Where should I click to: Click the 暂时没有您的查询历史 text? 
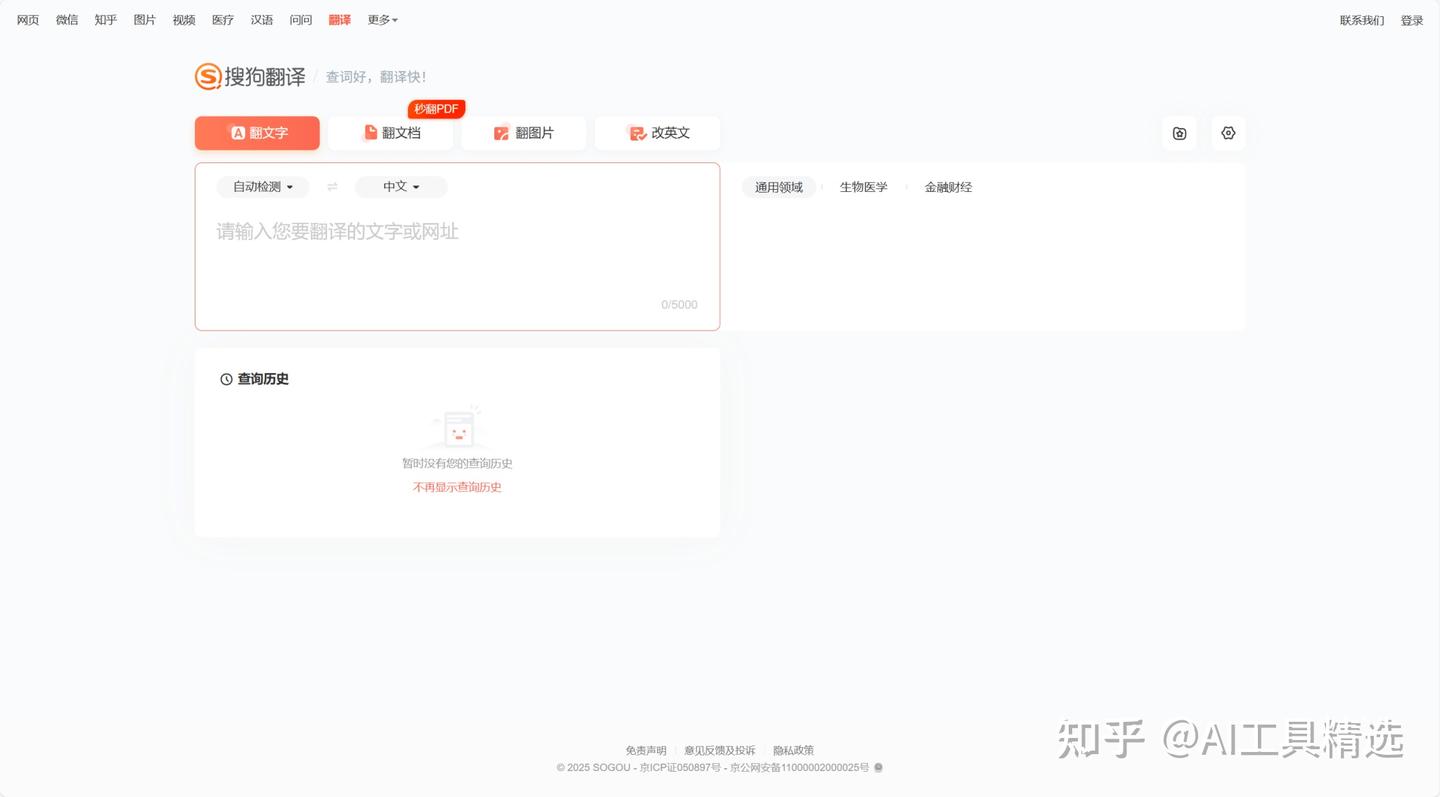(x=457, y=463)
